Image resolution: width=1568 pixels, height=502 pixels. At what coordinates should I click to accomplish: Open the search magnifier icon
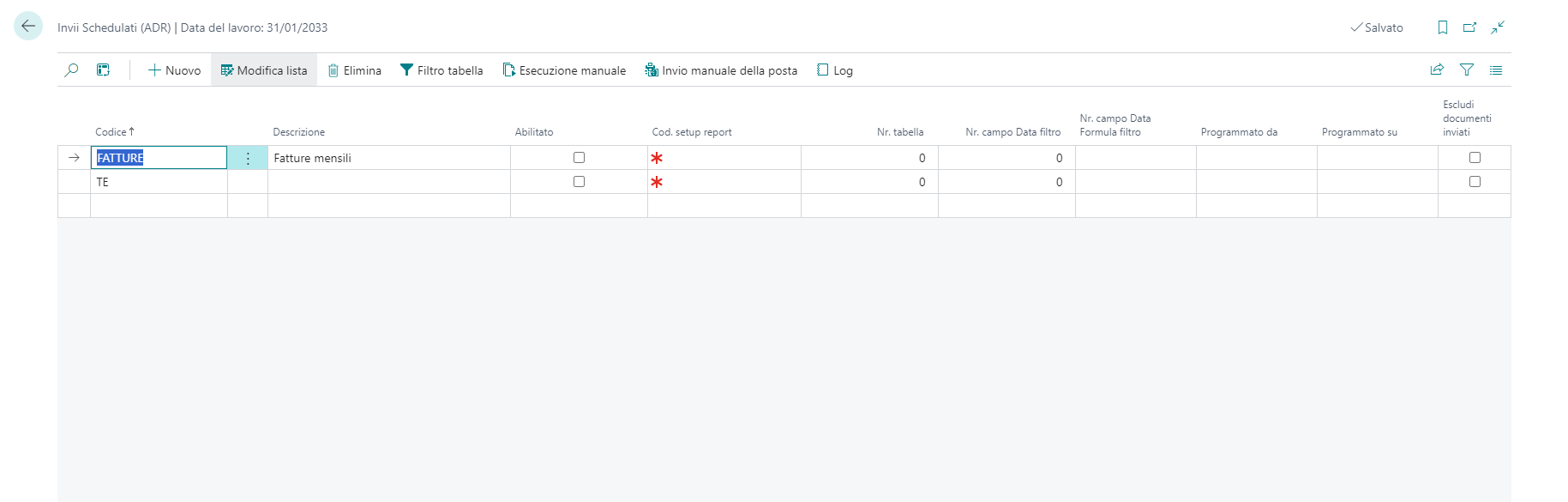coord(72,70)
